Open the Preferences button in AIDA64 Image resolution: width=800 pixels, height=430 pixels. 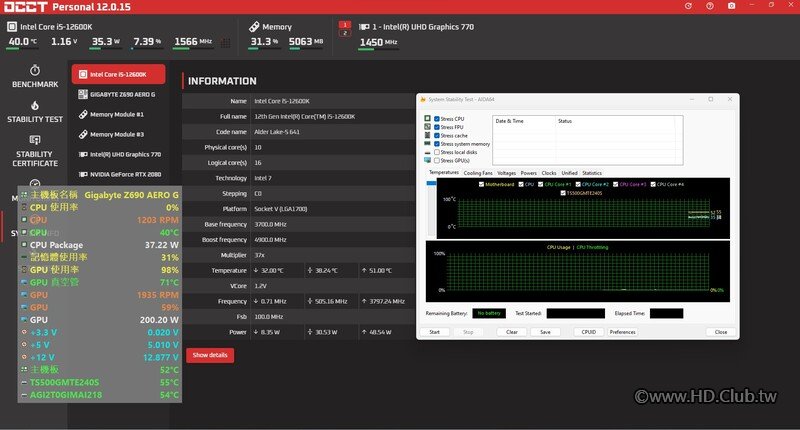622,332
